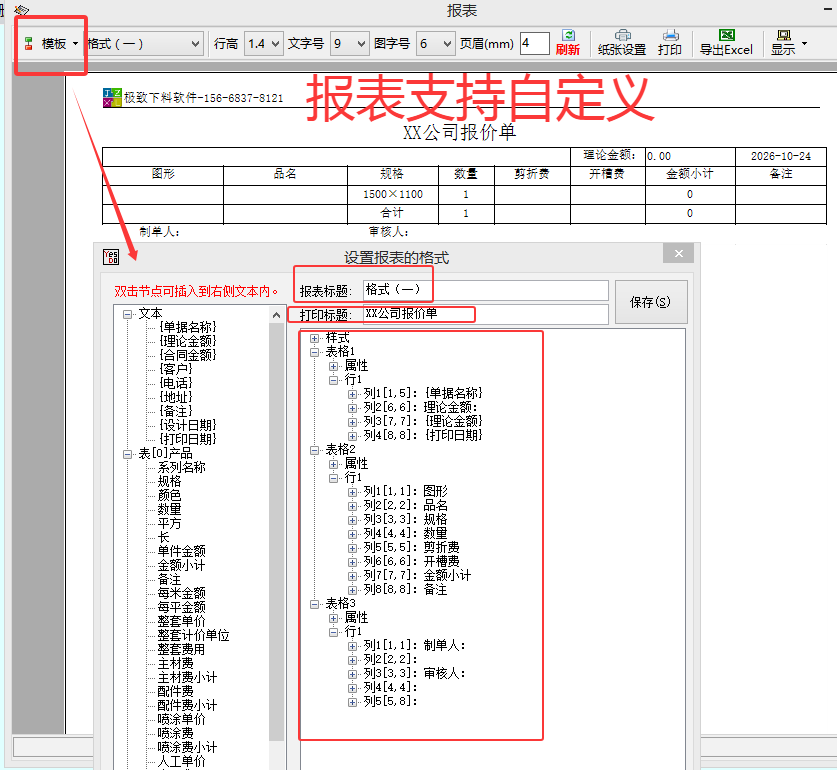Click the 保存(S) button

651,302
